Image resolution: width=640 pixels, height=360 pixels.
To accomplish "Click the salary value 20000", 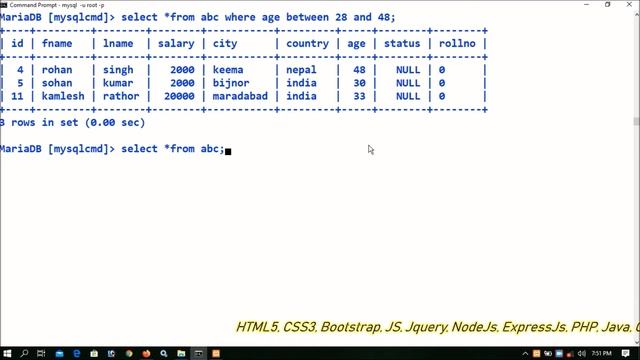I will click(x=179, y=96).
